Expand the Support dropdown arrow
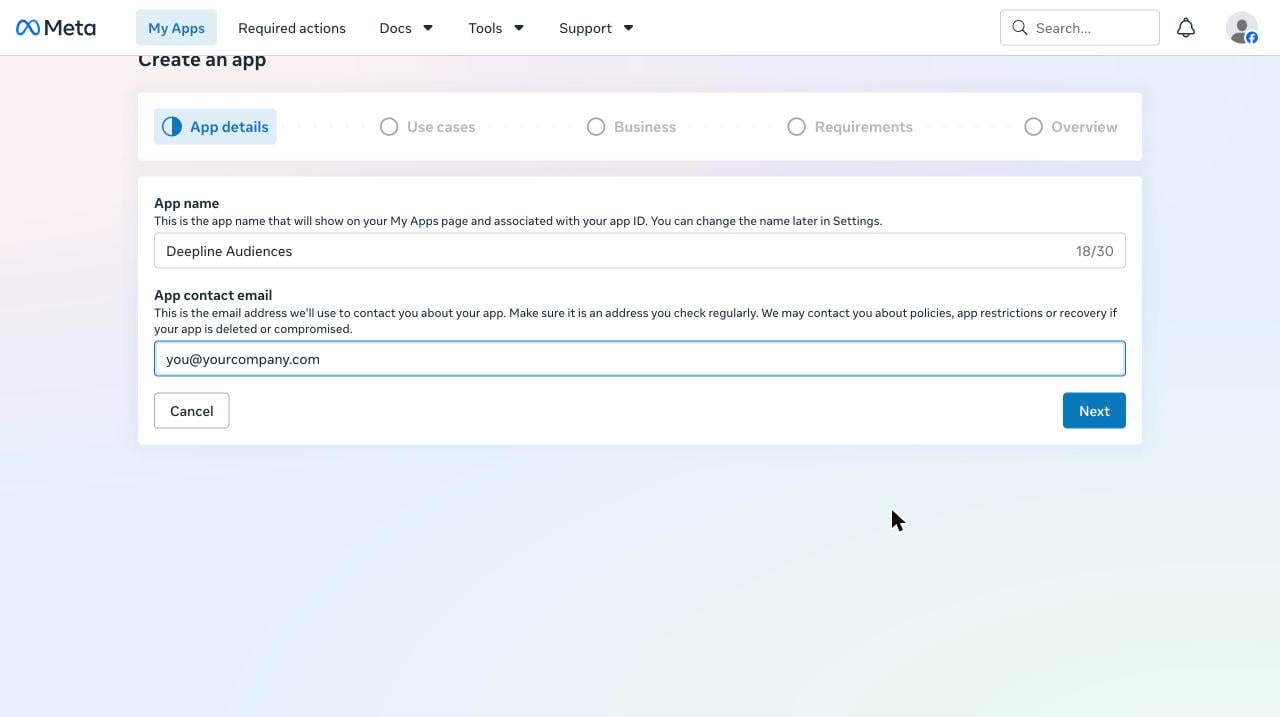The height and width of the screenshot is (717, 1280). 629,28
